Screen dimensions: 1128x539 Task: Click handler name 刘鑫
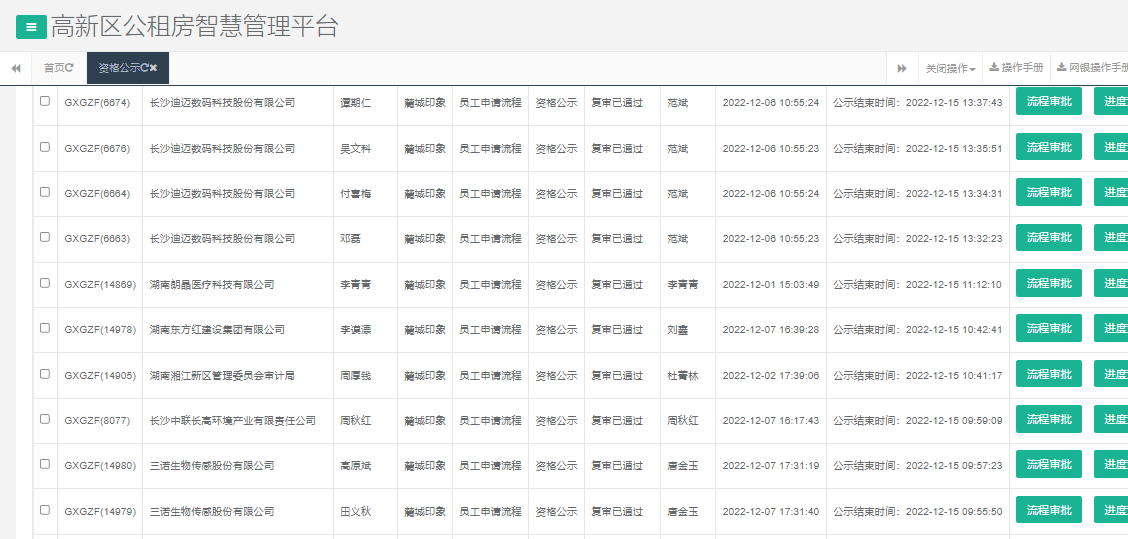tap(678, 330)
